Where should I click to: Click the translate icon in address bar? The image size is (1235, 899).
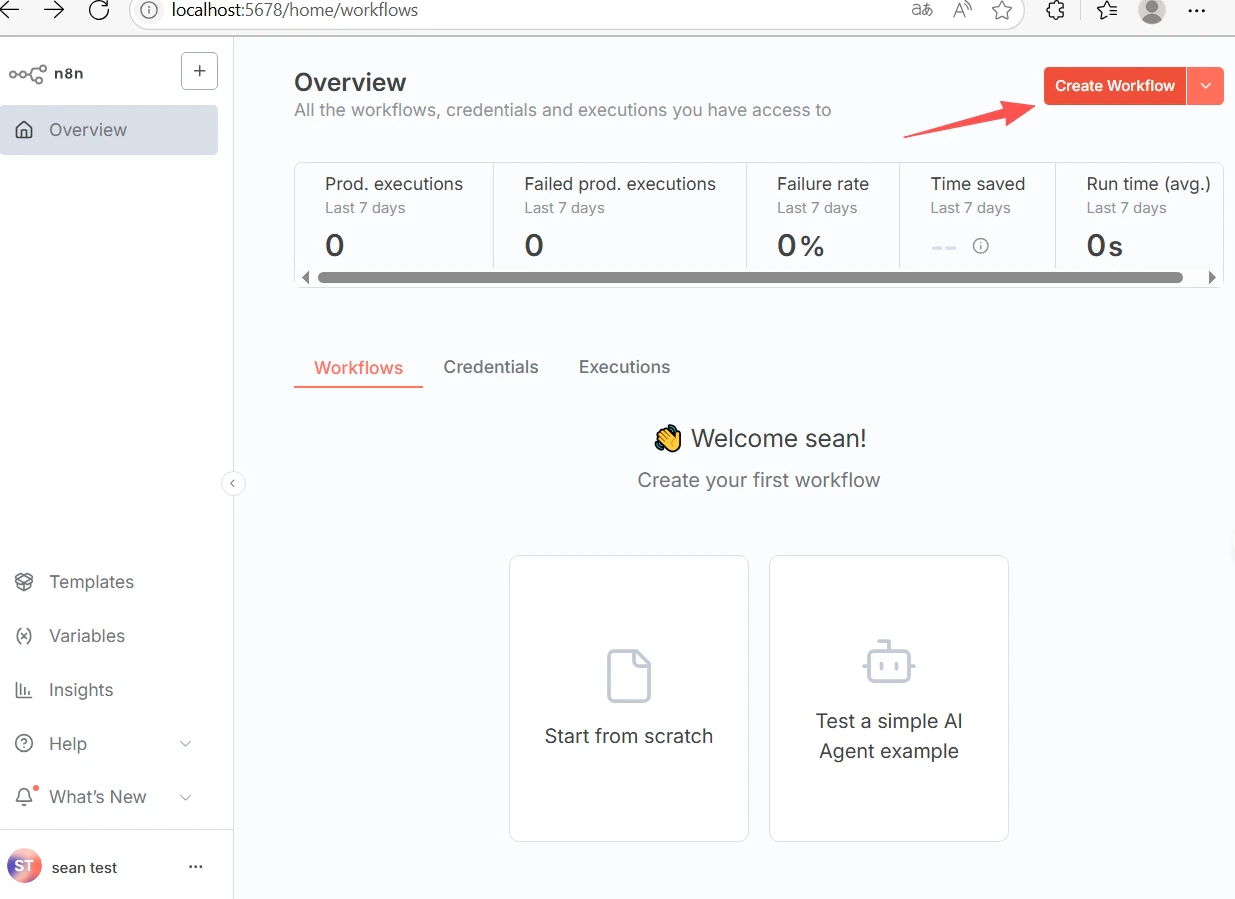pyautogui.click(x=921, y=11)
